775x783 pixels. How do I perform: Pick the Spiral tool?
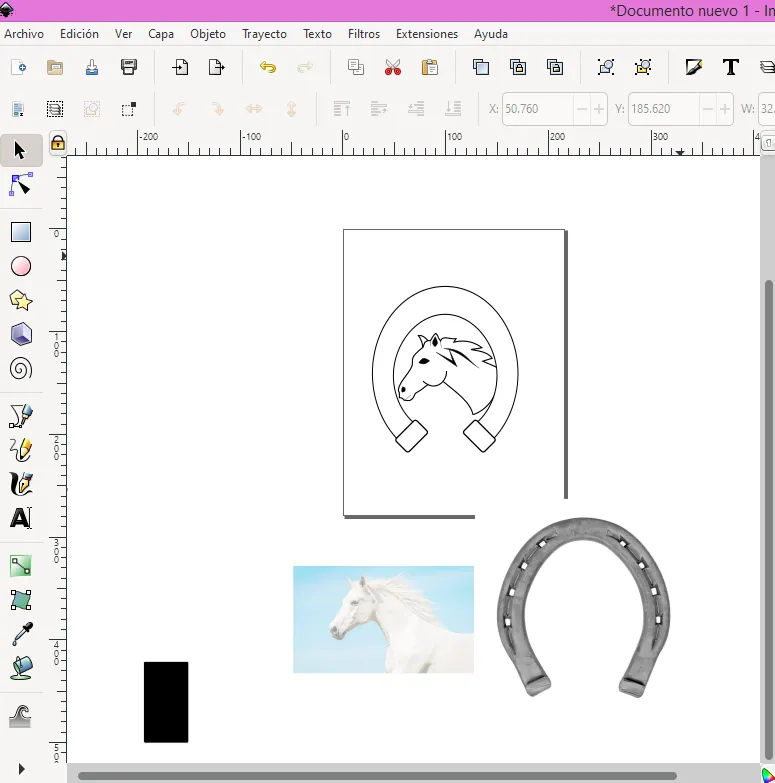(21, 369)
